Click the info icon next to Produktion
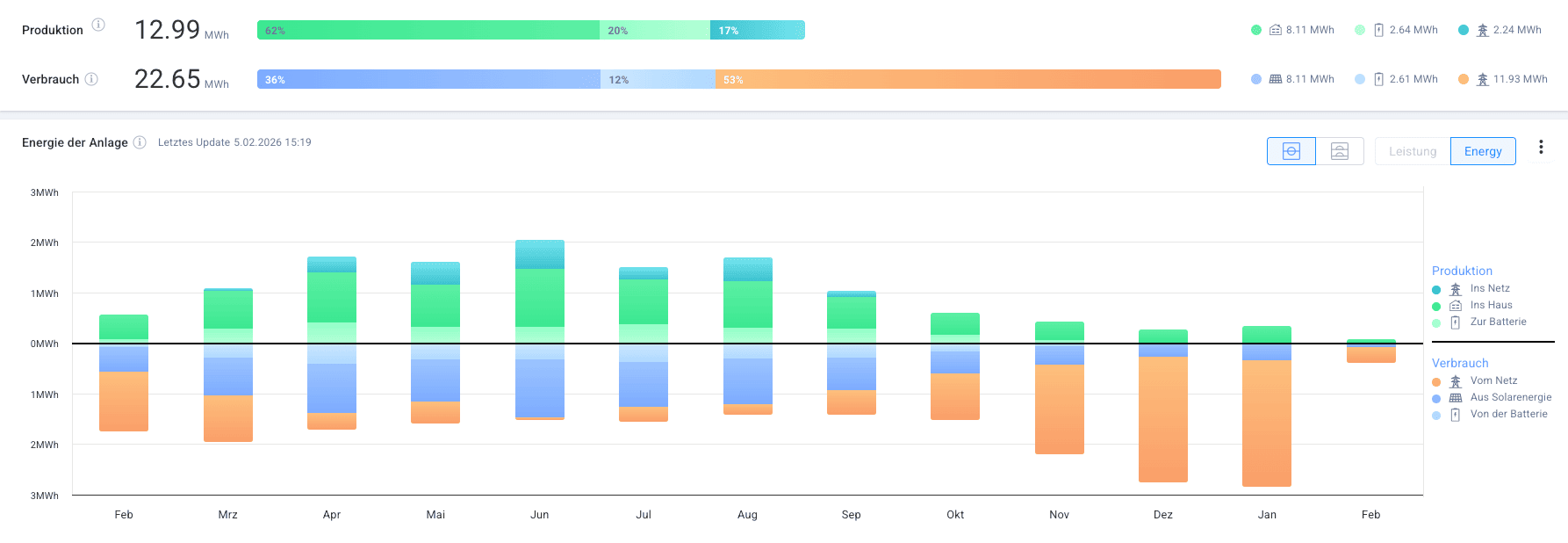 click(x=98, y=25)
